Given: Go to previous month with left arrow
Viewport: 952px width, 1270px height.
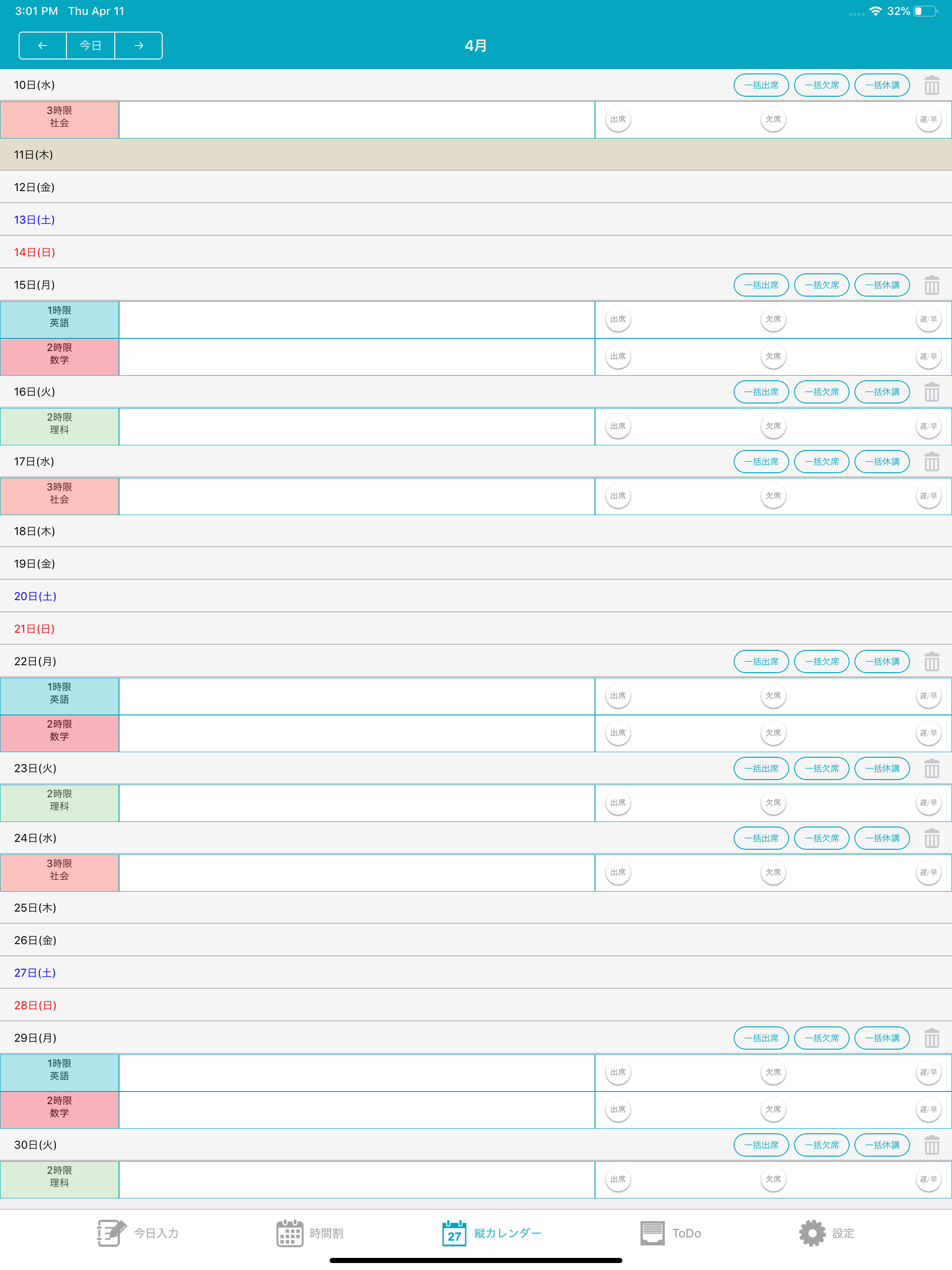Looking at the screenshot, I should click(x=42, y=46).
